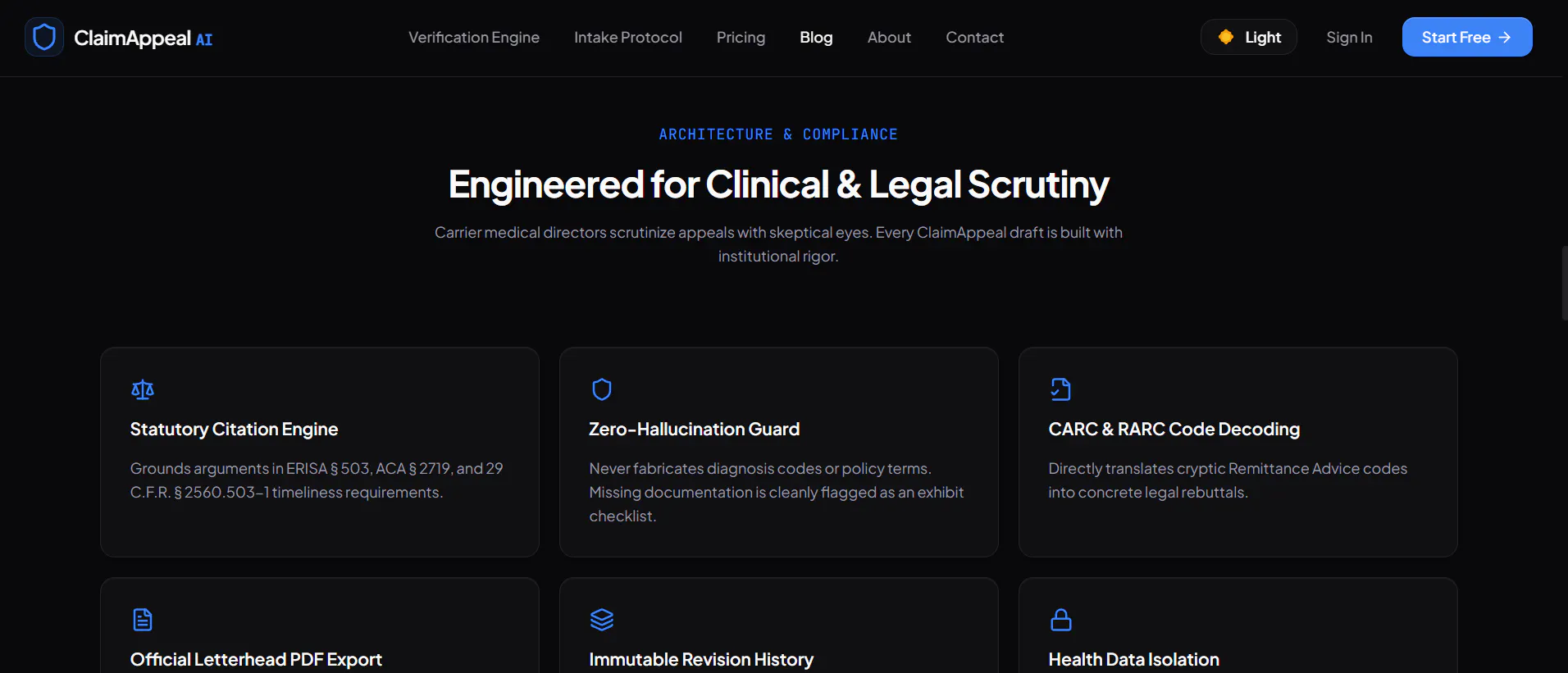Select Blog in the top navigation
The height and width of the screenshot is (673, 1568).
(x=816, y=37)
